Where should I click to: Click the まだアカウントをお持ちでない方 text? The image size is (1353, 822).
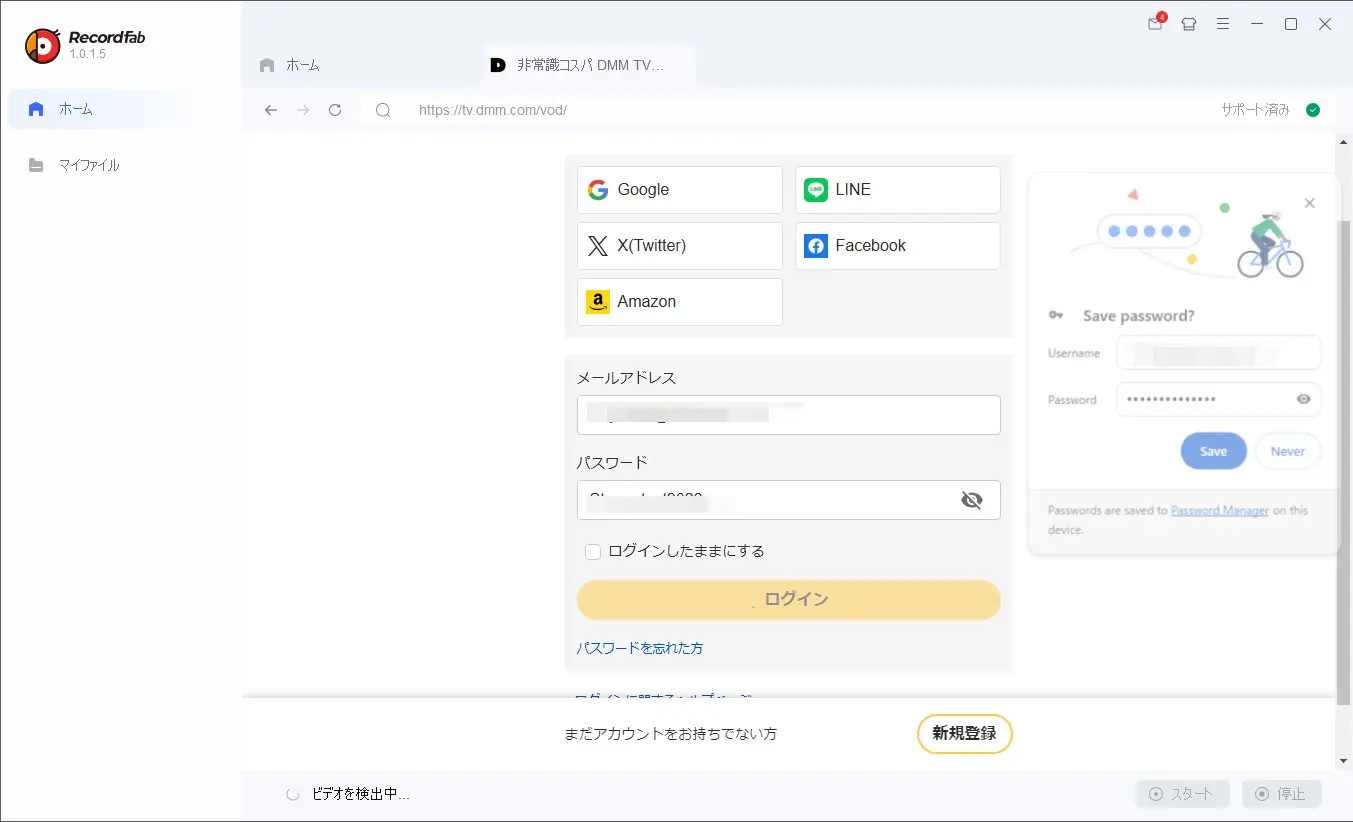tap(671, 734)
